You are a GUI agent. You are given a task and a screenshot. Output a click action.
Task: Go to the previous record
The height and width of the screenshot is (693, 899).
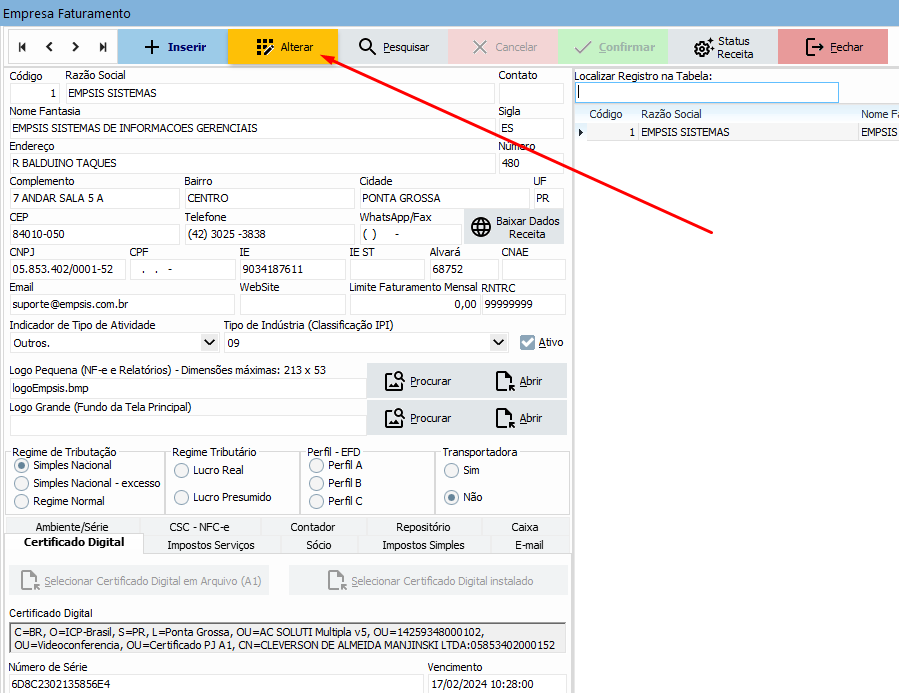(49, 47)
